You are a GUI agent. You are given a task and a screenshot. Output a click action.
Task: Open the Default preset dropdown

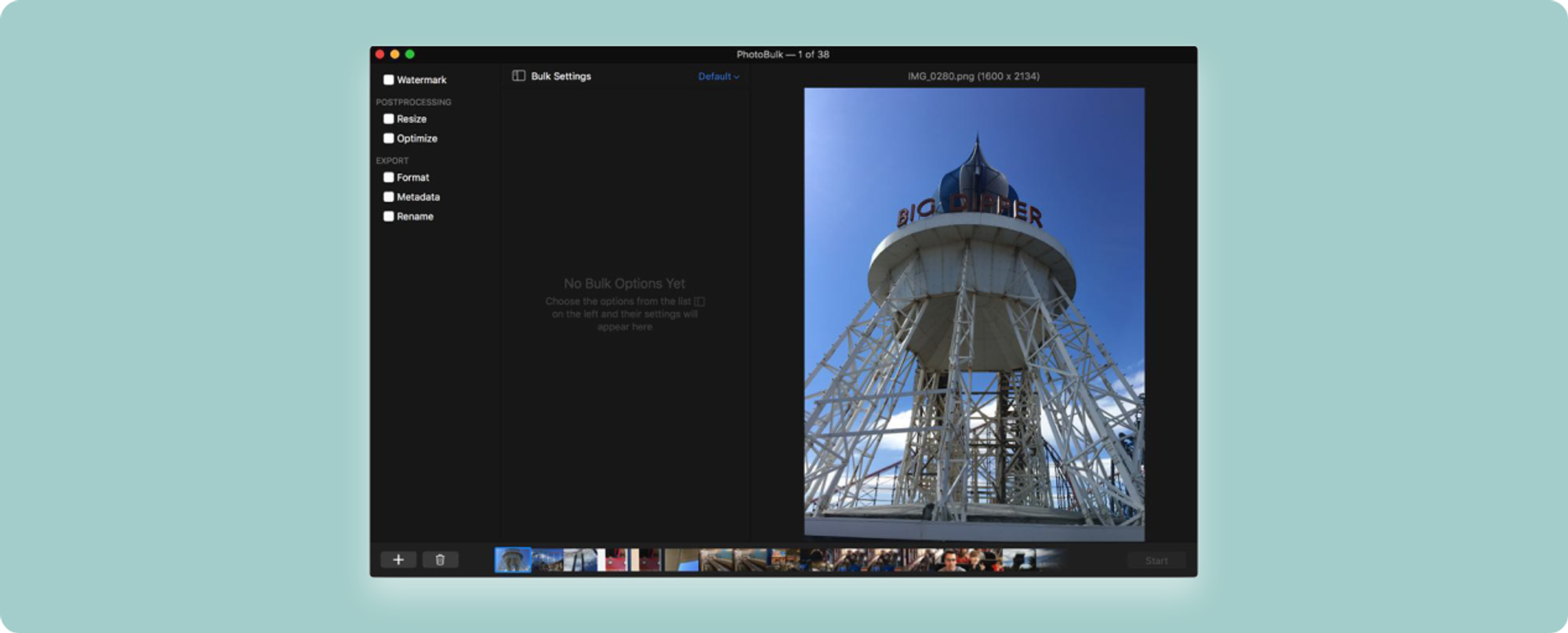point(718,77)
